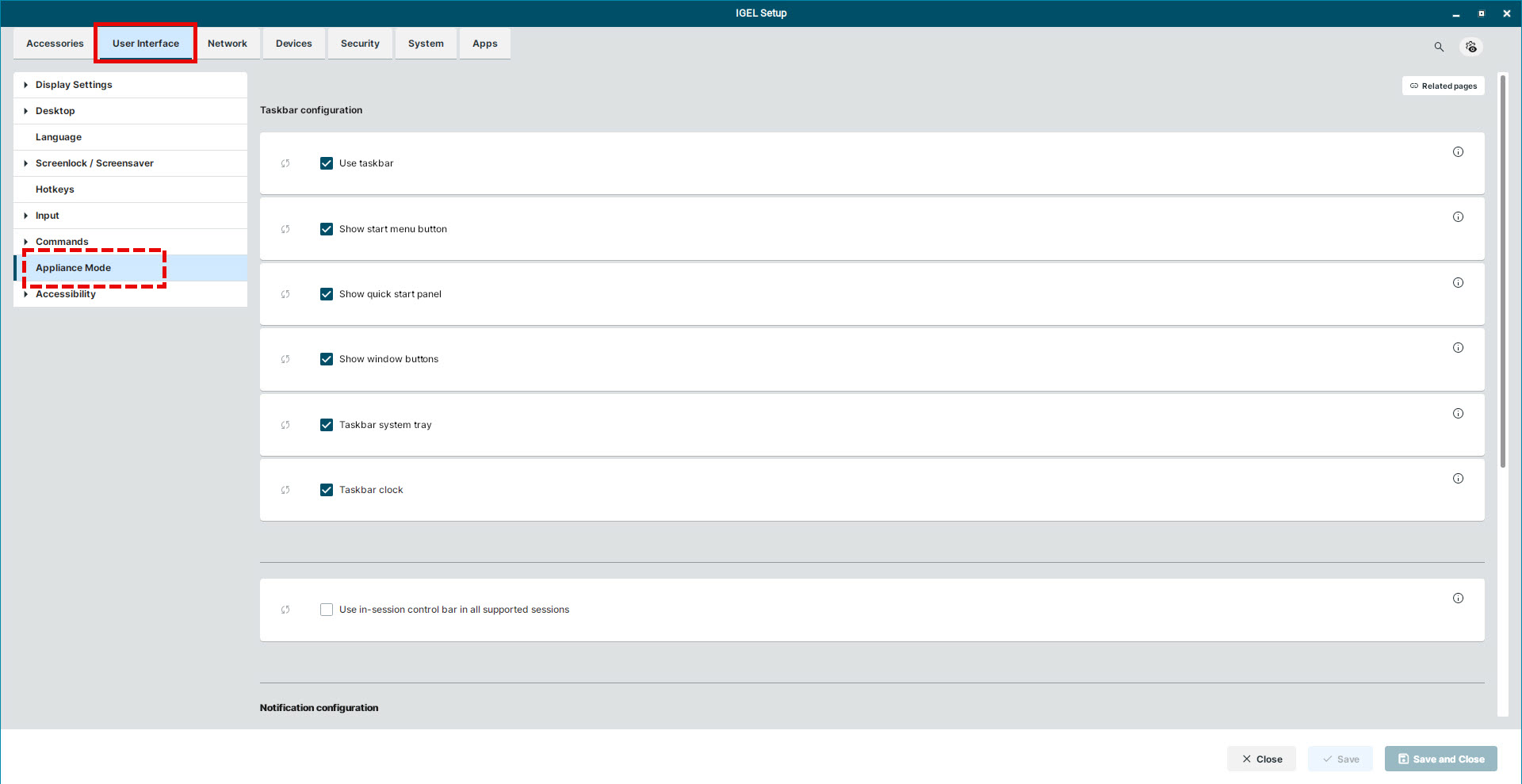Open the System tab
This screenshot has height=784, width=1522.
[426, 44]
